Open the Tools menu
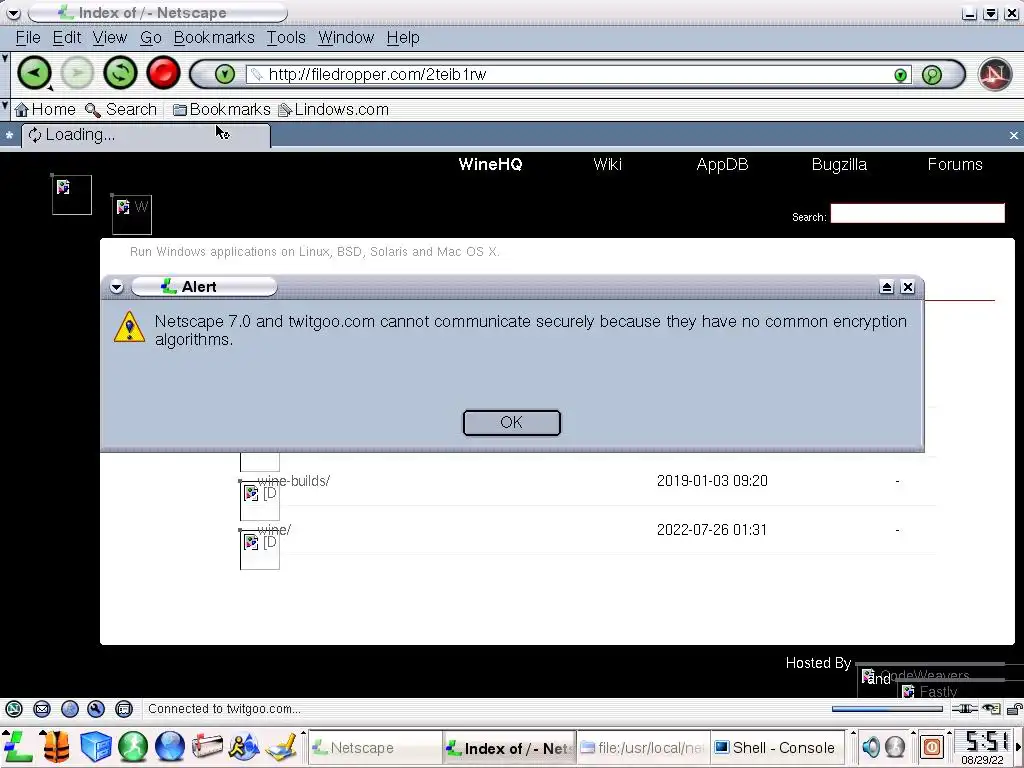The height and width of the screenshot is (768, 1024). pyautogui.click(x=286, y=38)
